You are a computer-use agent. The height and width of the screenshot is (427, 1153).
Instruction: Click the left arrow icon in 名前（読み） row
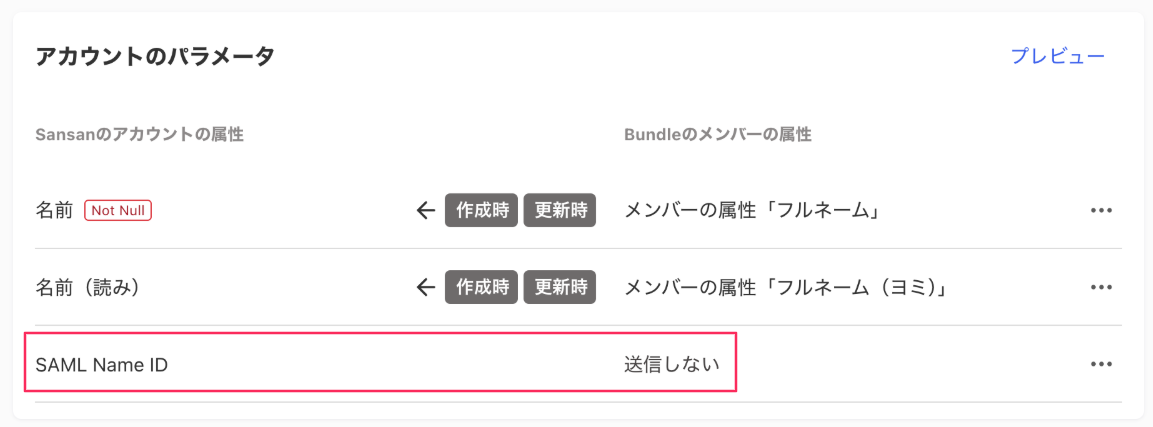[426, 287]
